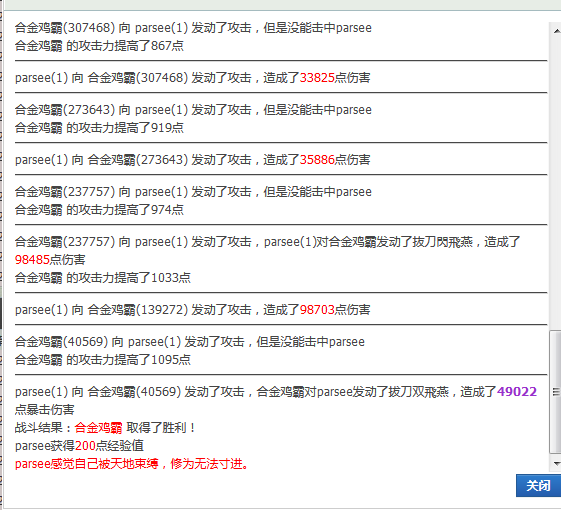Click the line 合金鸡霸 的攻击力提高了1033点
561x510 pixels.
click(x=103, y=278)
